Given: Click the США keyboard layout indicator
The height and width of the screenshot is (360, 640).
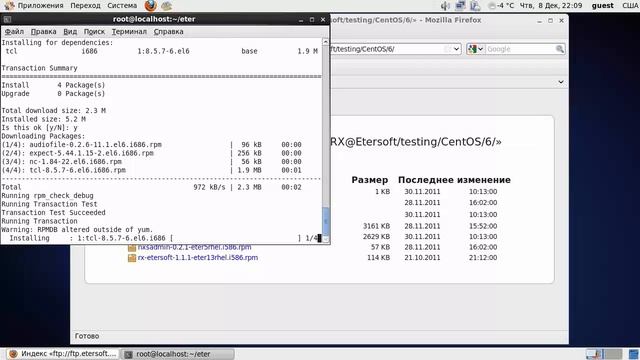Looking at the screenshot, I should [630, 6].
